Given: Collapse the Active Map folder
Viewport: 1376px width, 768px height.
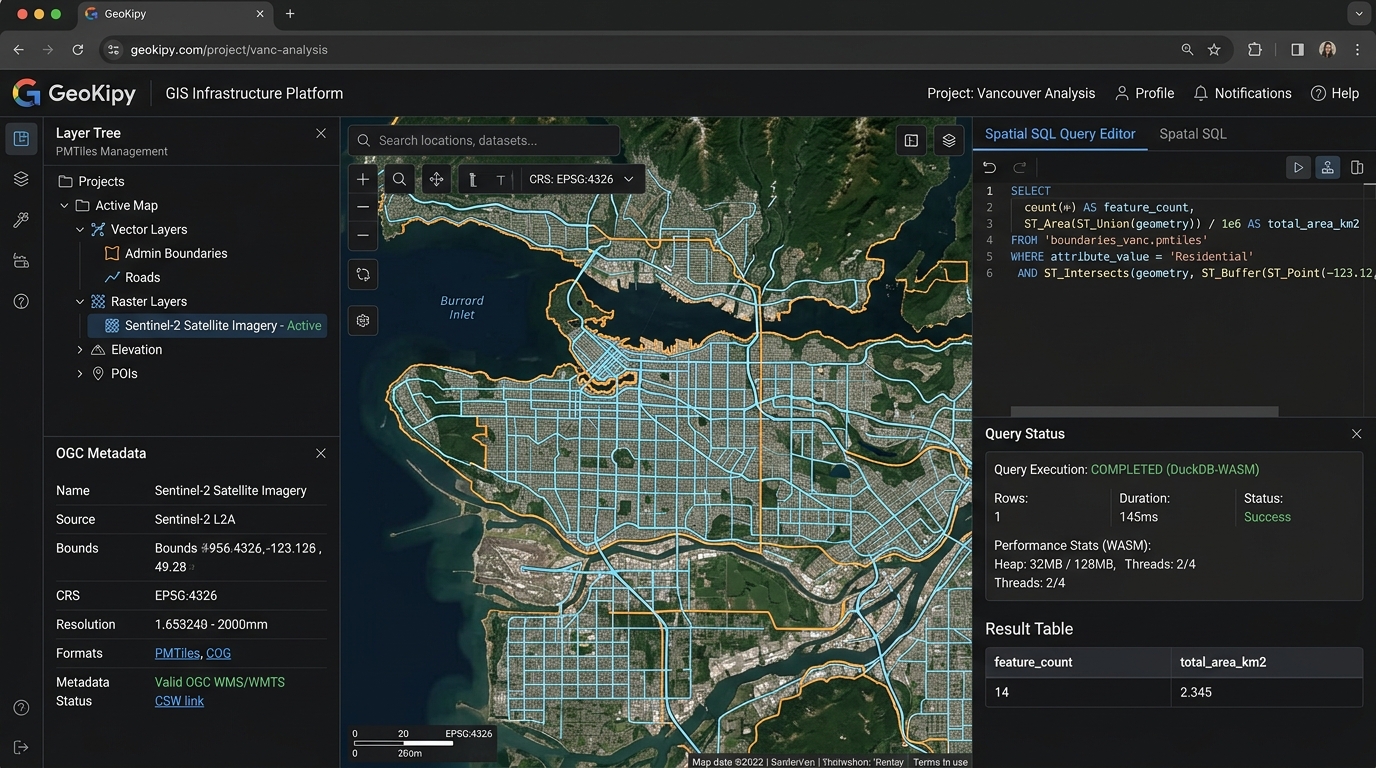Looking at the screenshot, I should click(64, 206).
